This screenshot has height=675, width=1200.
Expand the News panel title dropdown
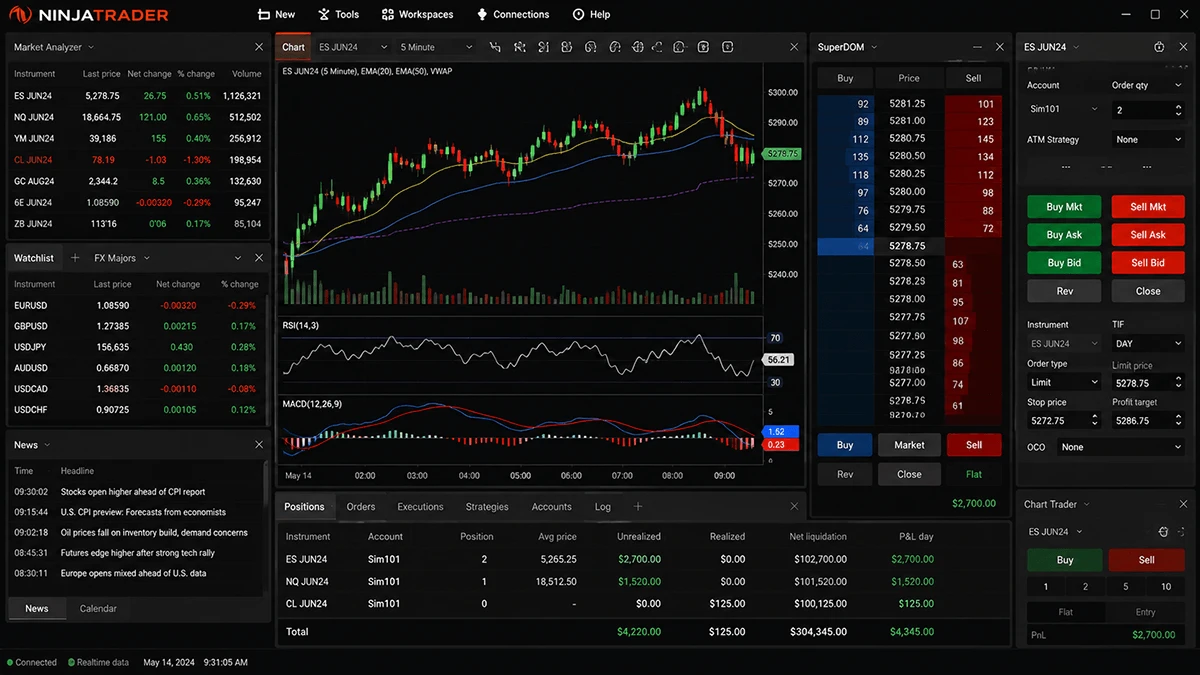pyautogui.click(x=47, y=445)
